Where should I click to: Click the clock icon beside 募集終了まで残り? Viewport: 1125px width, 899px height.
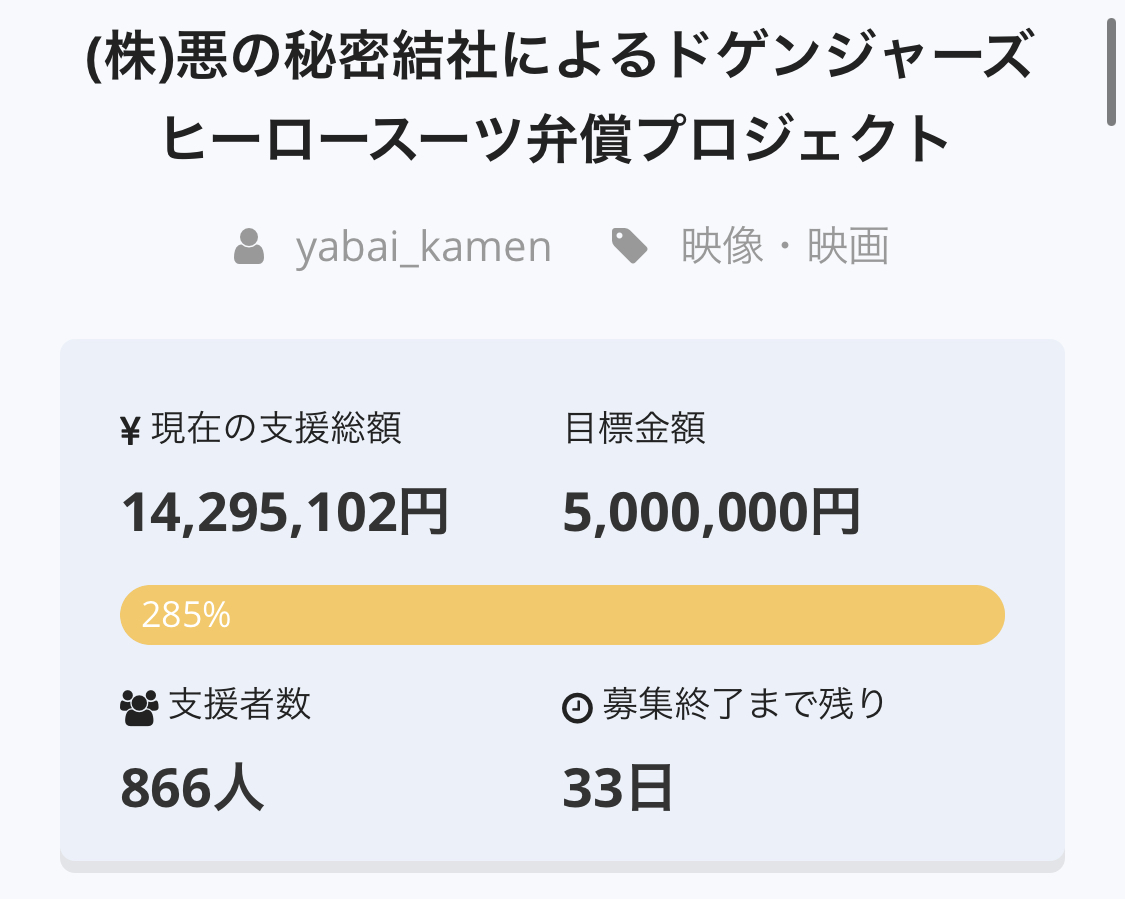pyautogui.click(x=577, y=707)
